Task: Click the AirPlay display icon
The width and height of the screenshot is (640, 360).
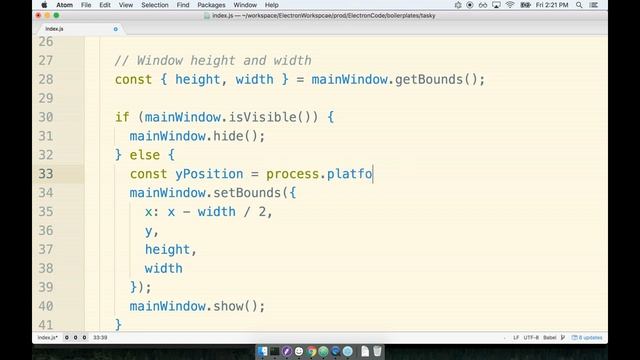Action: 496,5
